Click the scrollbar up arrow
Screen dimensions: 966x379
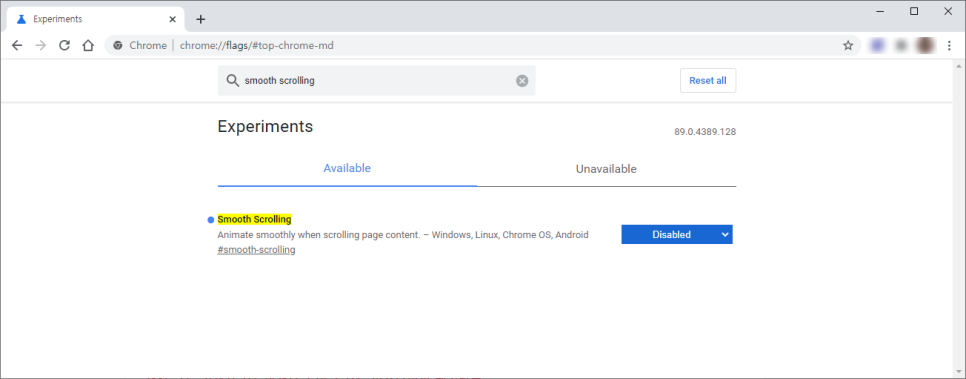coord(959,65)
